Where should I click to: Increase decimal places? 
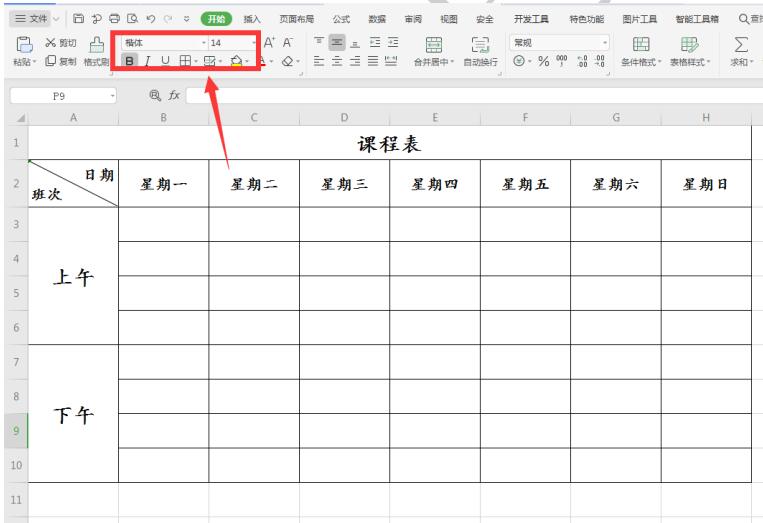point(582,61)
